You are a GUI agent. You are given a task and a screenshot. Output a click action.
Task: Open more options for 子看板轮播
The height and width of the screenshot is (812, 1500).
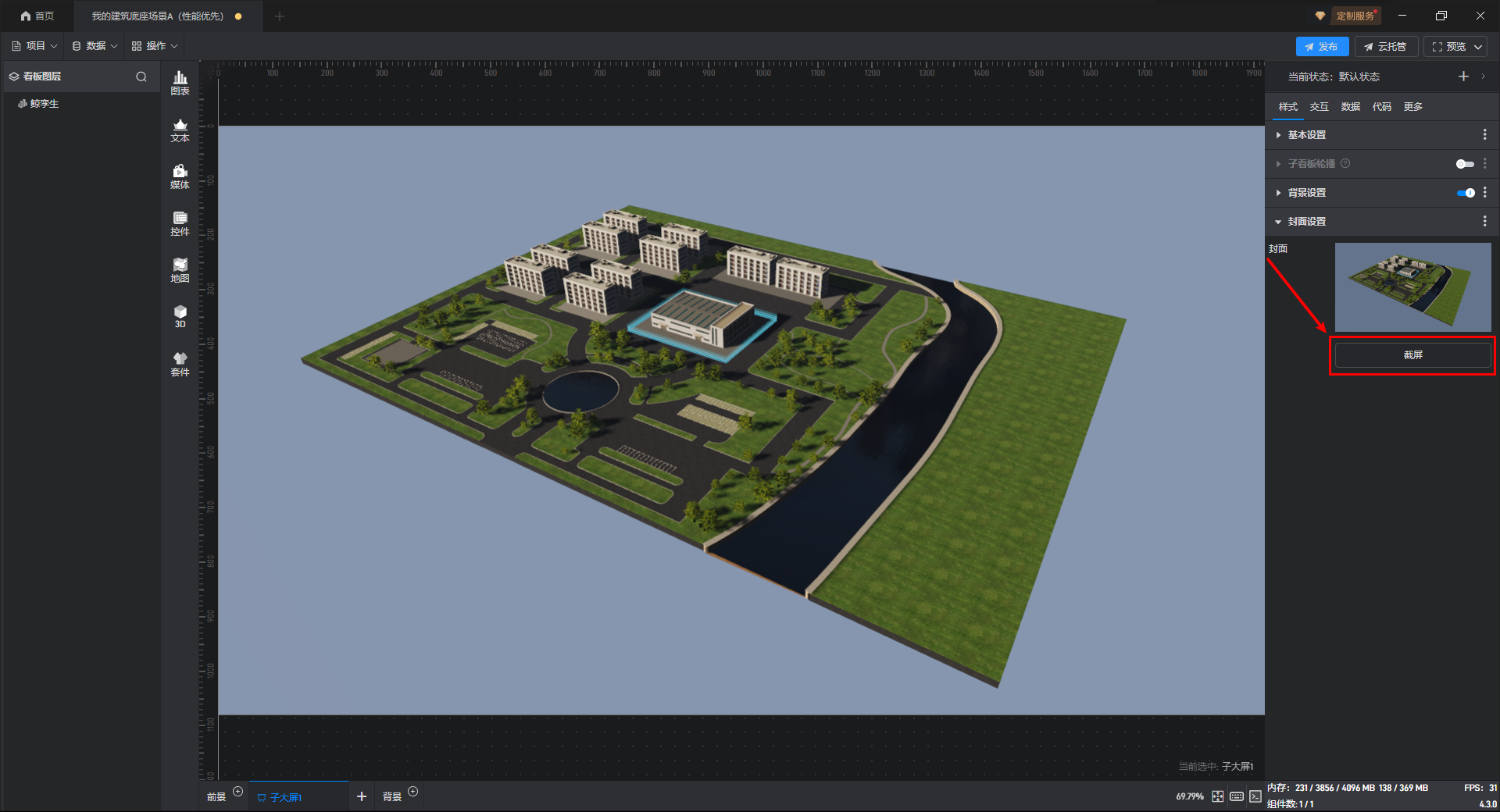(x=1485, y=164)
